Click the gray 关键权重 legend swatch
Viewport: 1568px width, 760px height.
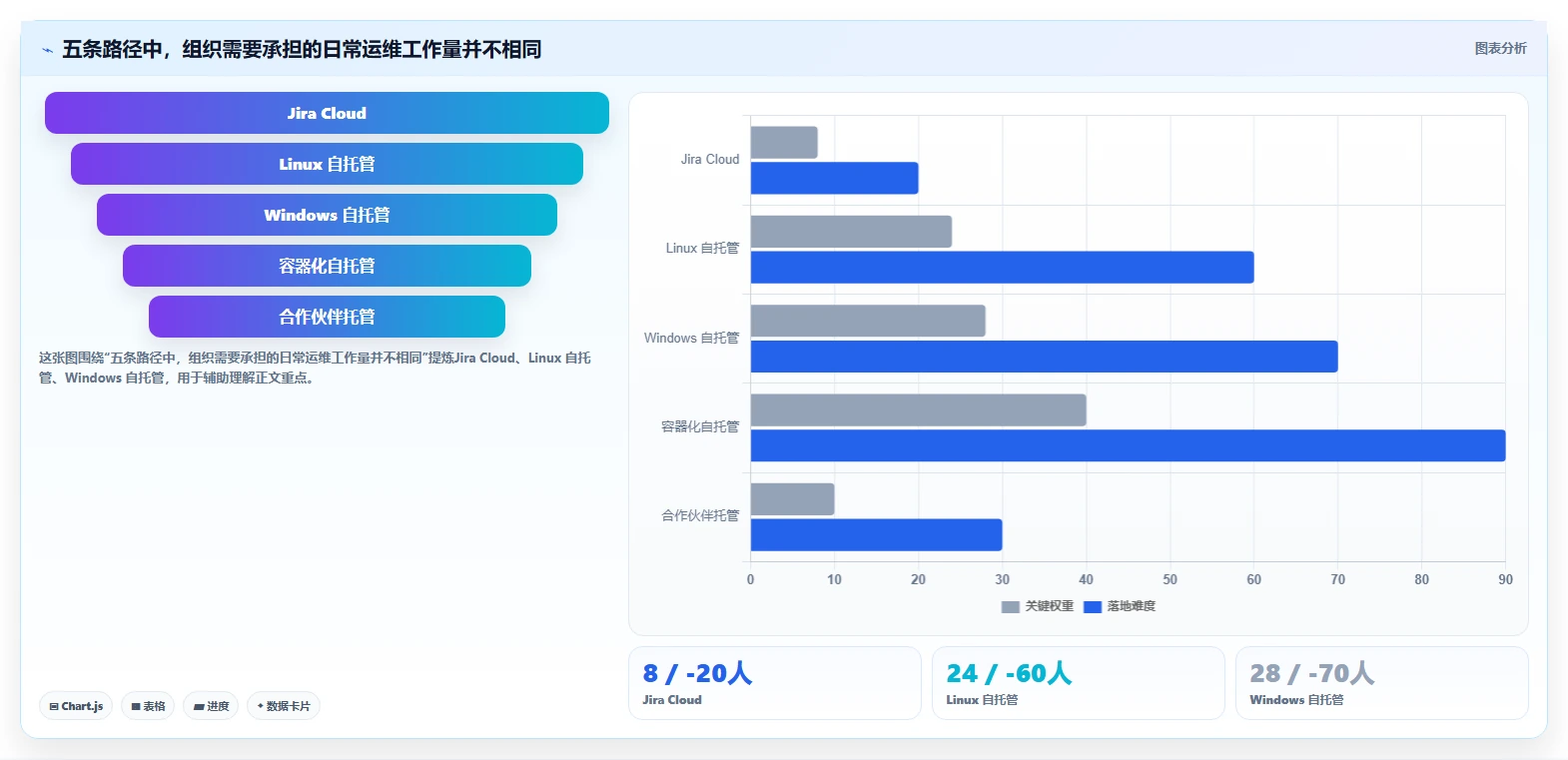pyautogui.click(x=1011, y=606)
